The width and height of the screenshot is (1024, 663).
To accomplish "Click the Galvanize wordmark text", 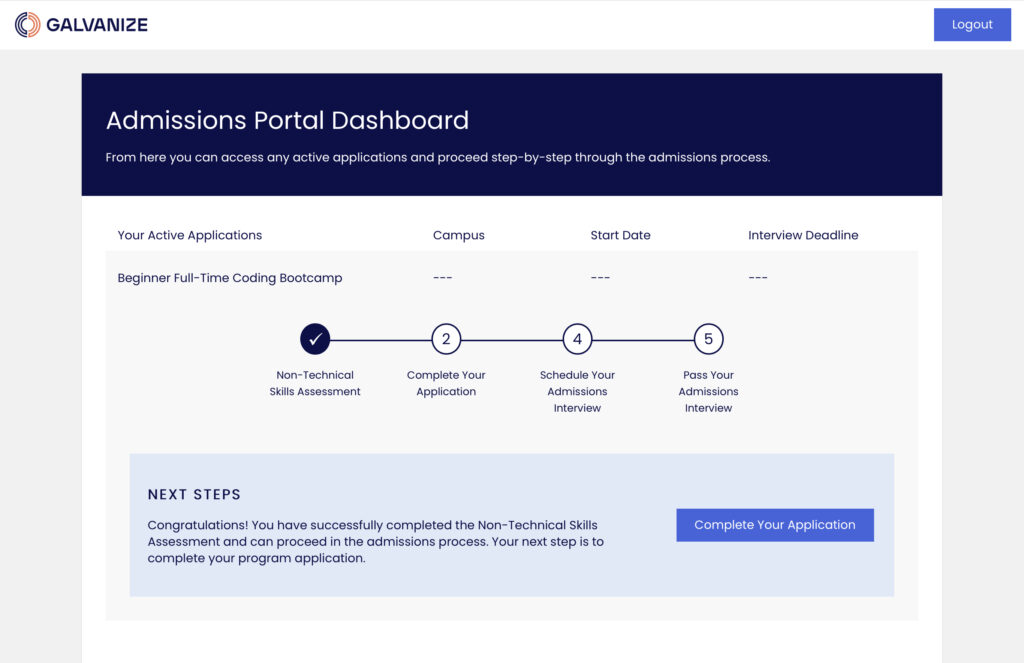I will pyautogui.click(x=97, y=25).
